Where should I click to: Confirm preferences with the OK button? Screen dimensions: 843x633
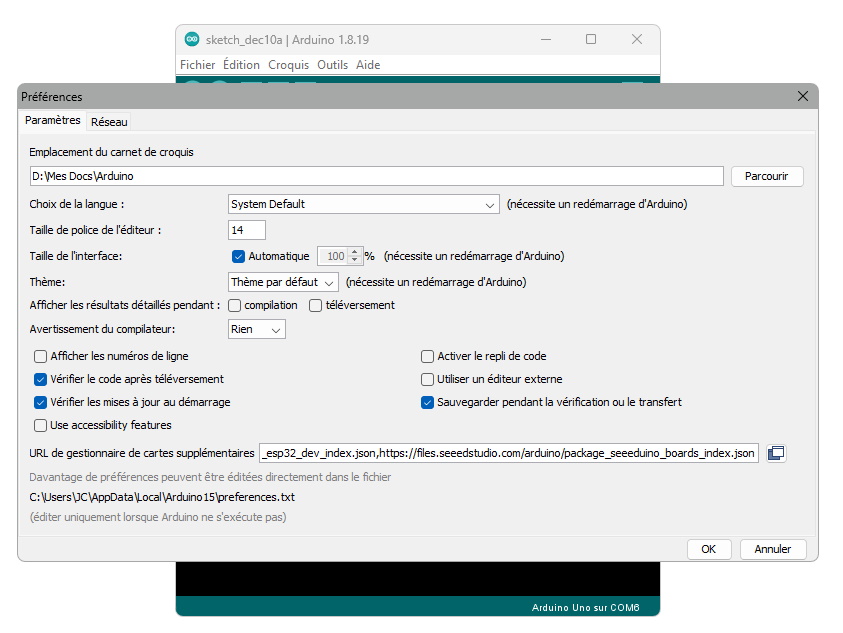tap(709, 549)
